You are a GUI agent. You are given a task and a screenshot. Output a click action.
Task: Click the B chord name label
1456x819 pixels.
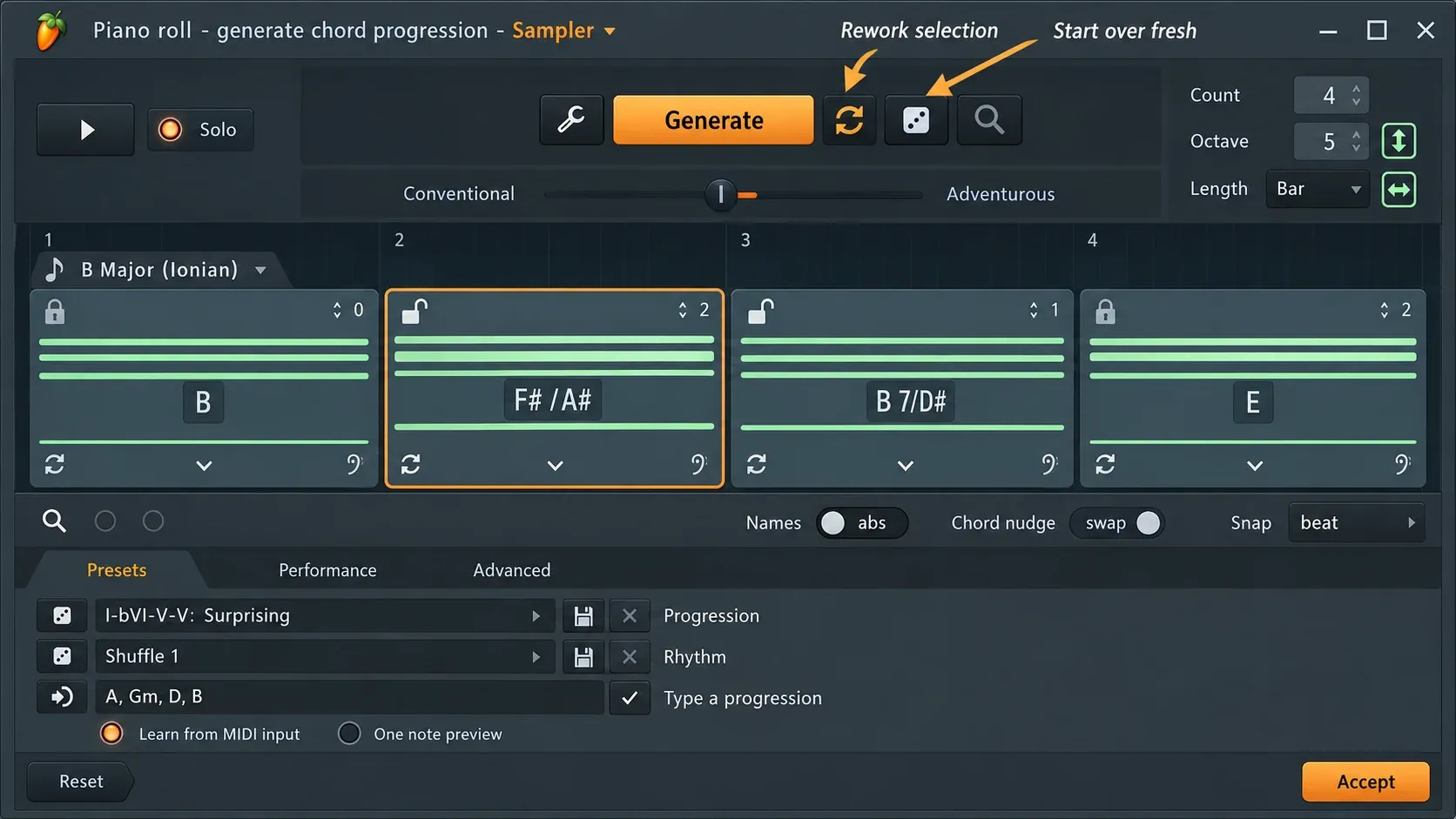pos(203,402)
